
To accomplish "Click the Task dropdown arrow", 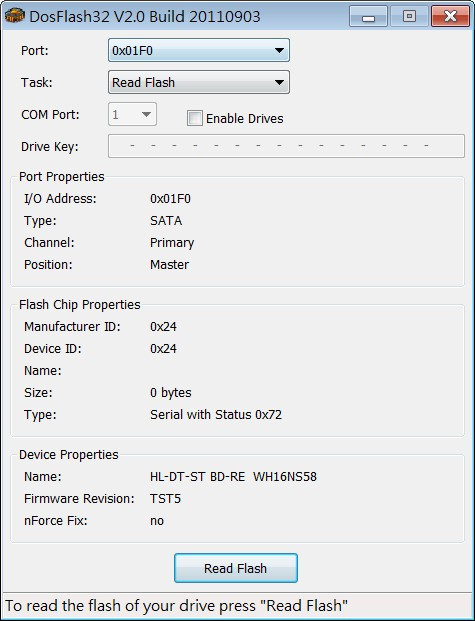I will [x=279, y=83].
